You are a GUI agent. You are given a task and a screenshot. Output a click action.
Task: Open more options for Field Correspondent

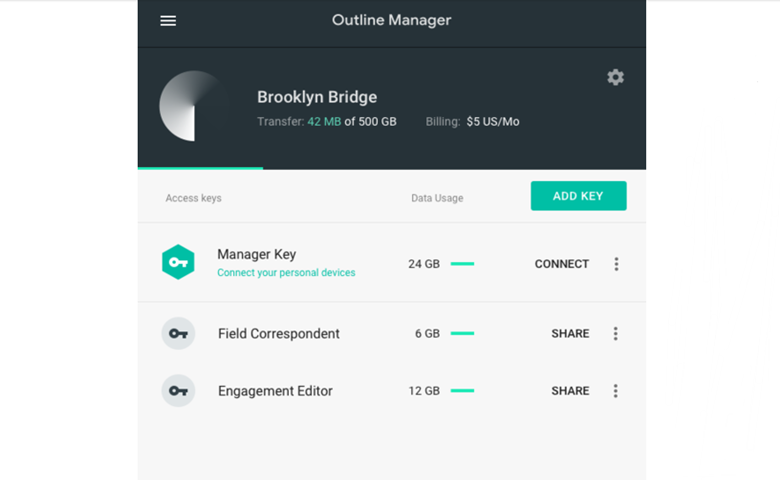coord(616,334)
